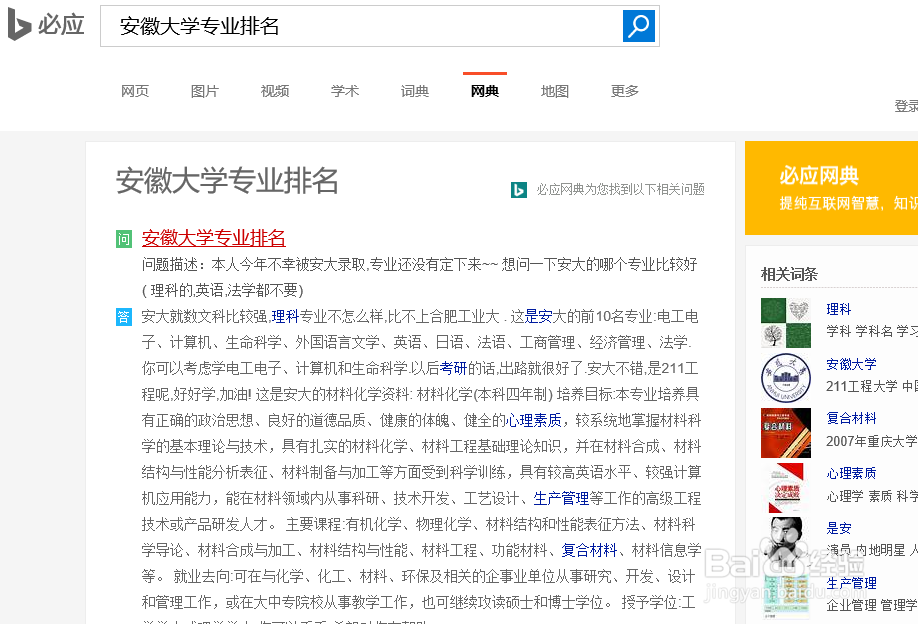Switch to the 视频 tab
This screenshot has height=624, width=918.
coord(275,91)
